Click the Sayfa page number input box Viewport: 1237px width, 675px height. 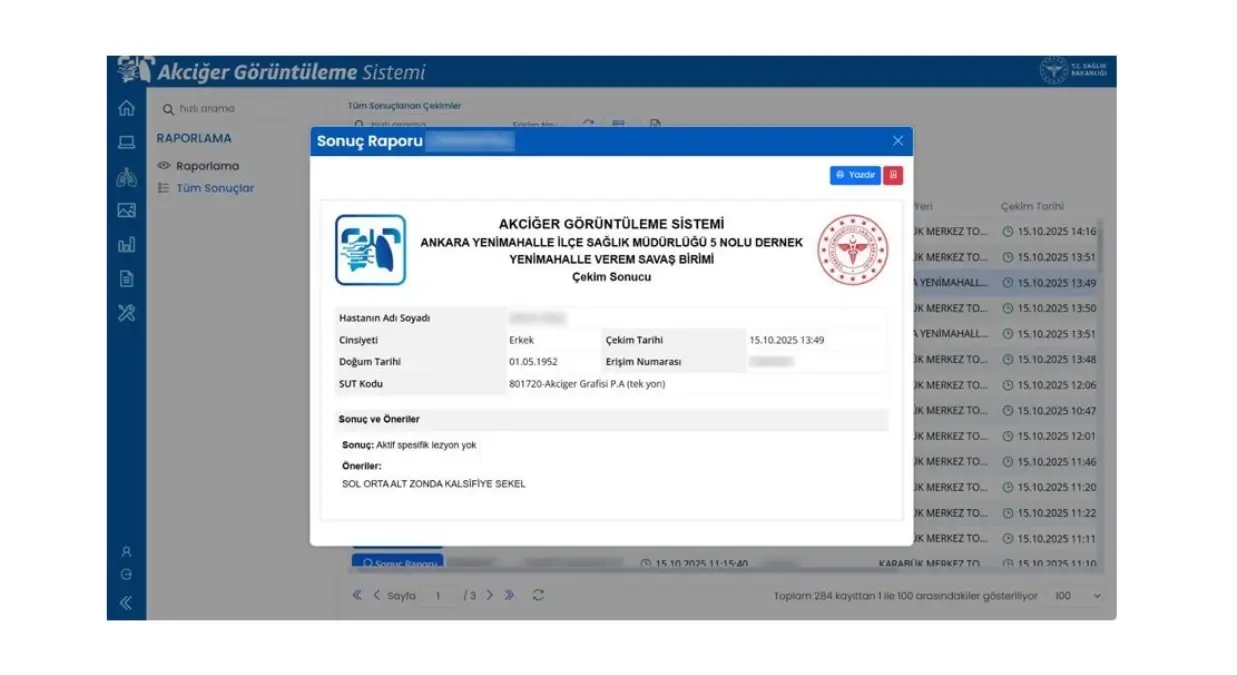coord(437,594)
